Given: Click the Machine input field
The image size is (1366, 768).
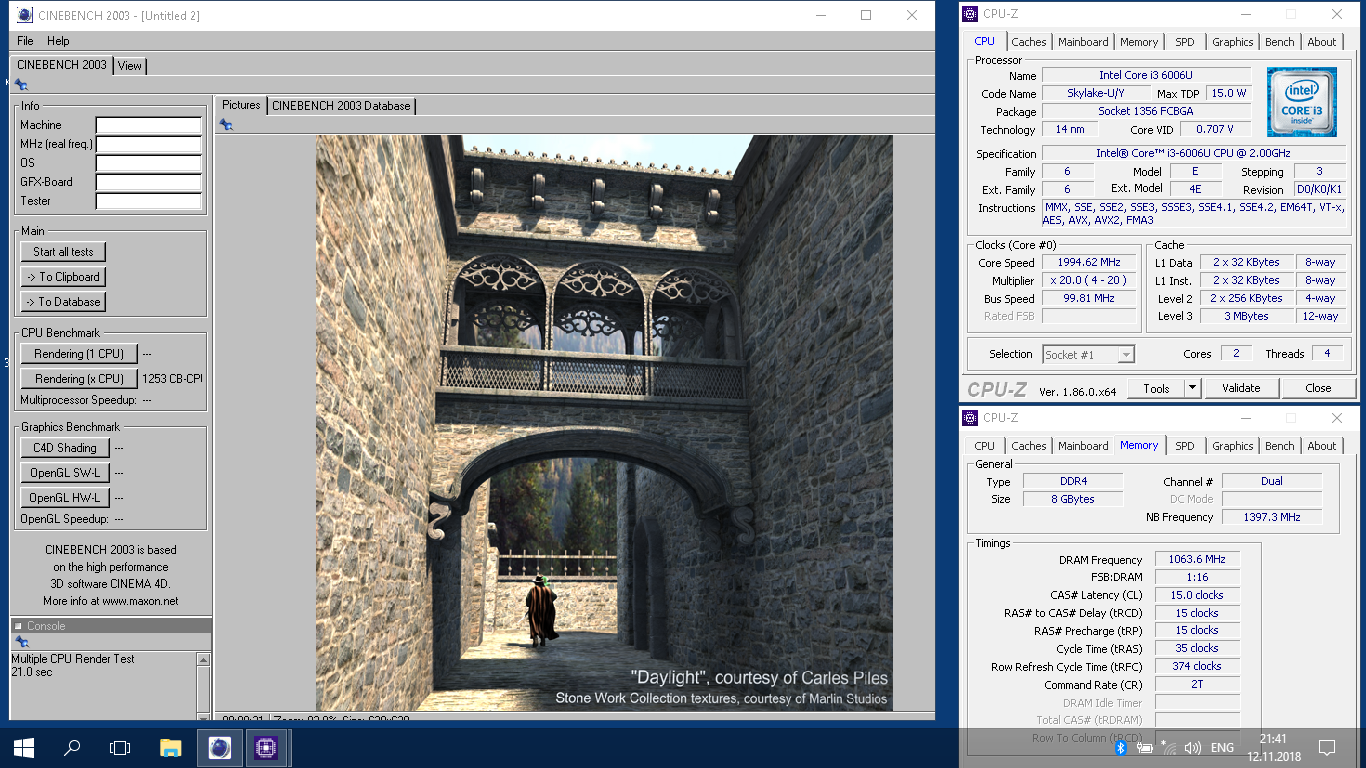Looking at the screenshot, I should [149, 126].
